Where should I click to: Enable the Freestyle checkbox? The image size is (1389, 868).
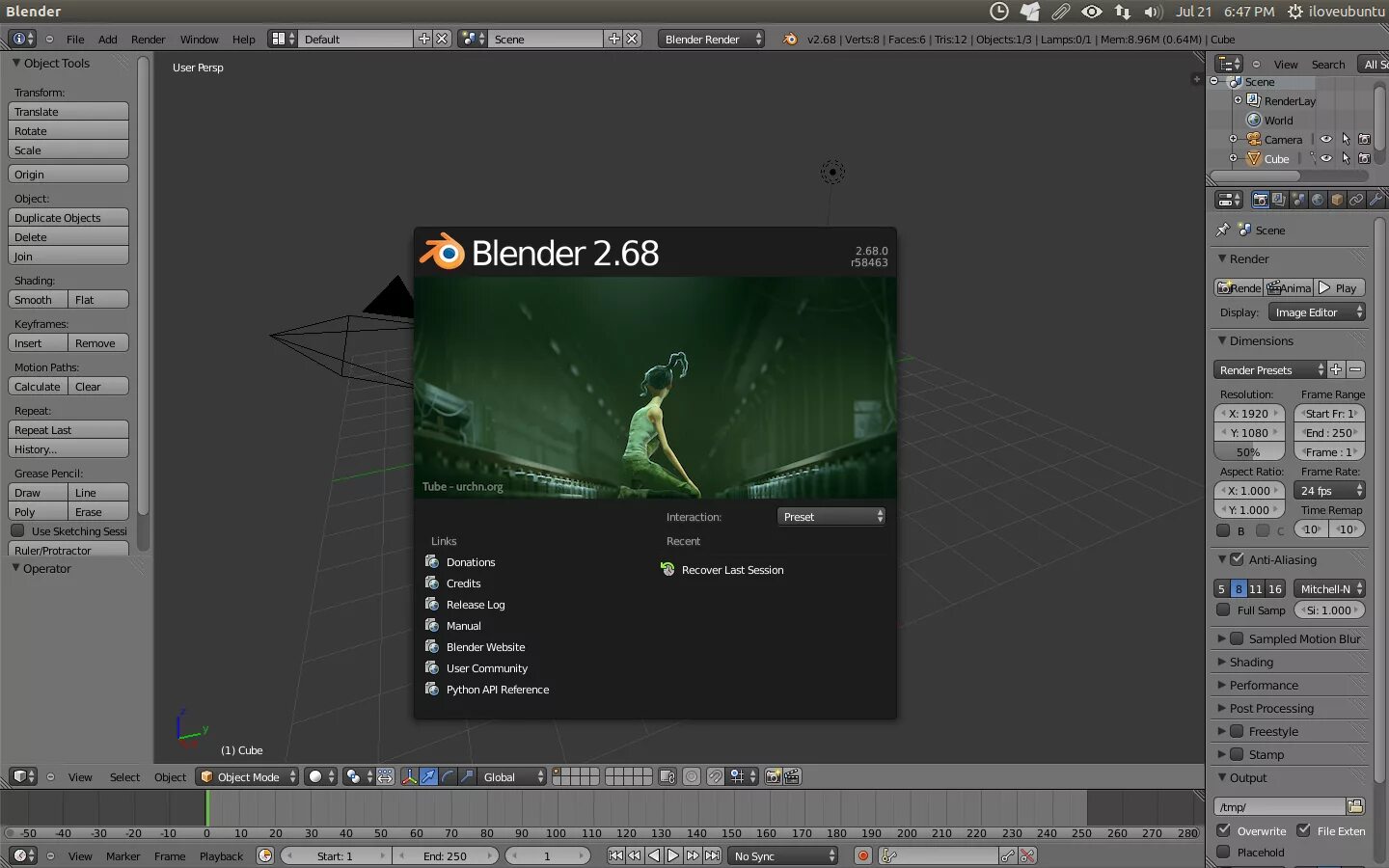tap(1237, 731)
